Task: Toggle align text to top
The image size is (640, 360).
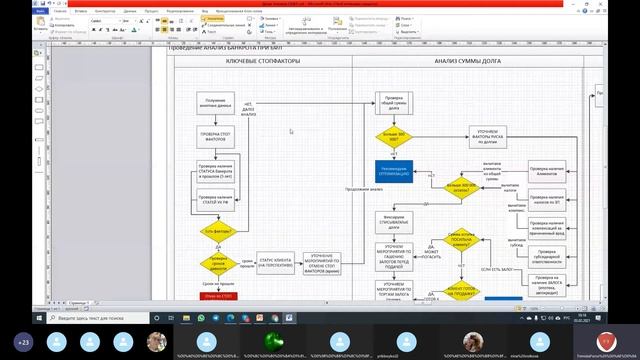Action: tap(157, 21)
